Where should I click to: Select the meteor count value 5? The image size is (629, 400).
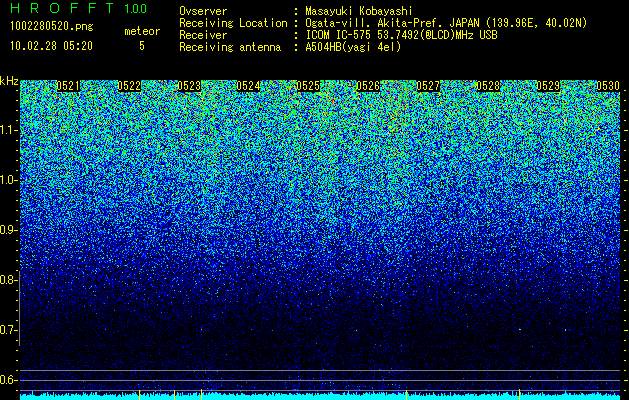point(142,46)
